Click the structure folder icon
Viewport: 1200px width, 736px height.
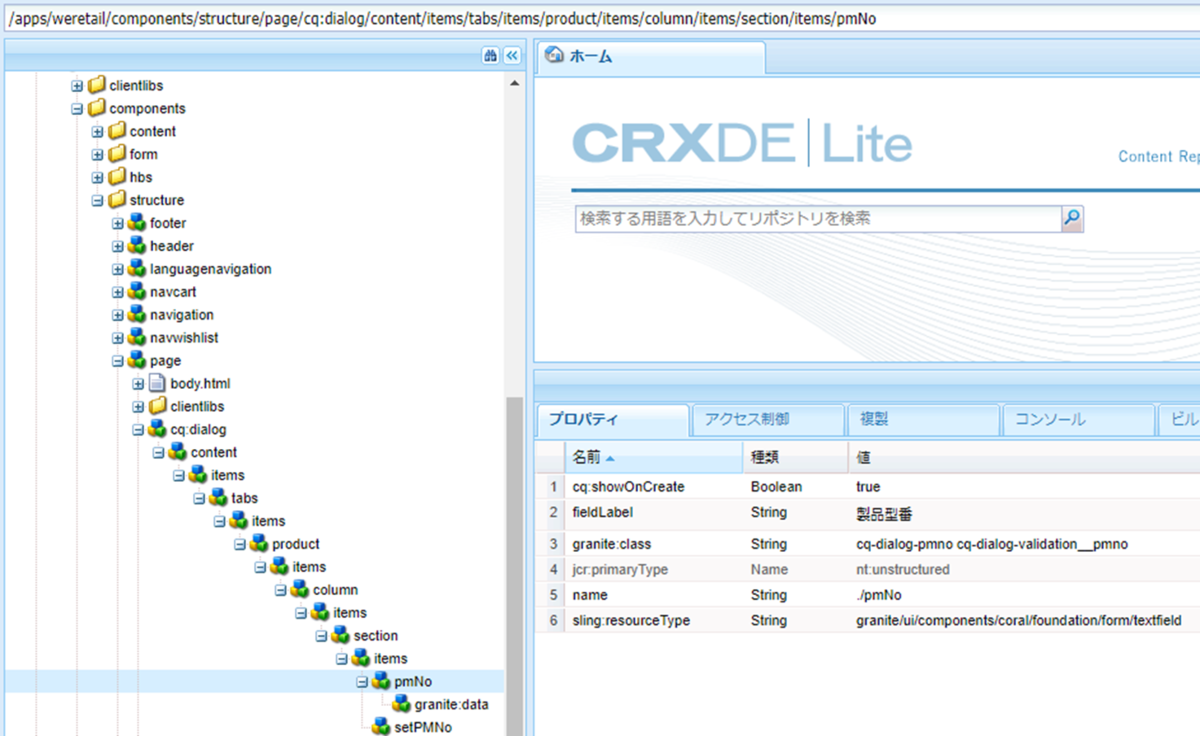pyautogui.click(x=117, y=200)
